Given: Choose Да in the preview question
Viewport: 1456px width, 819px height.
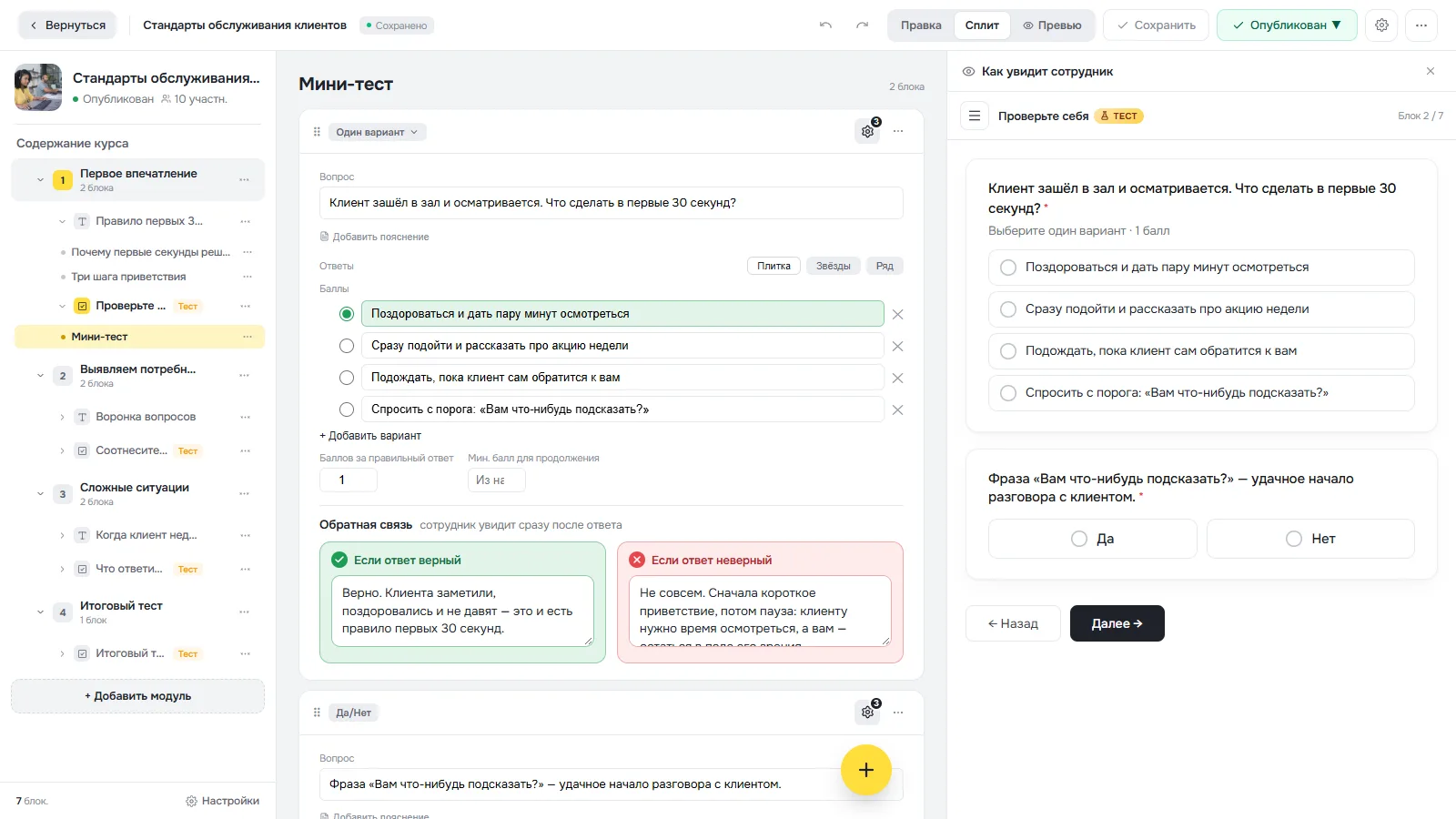Looking at the screenshot, I should click(1092, 539).
